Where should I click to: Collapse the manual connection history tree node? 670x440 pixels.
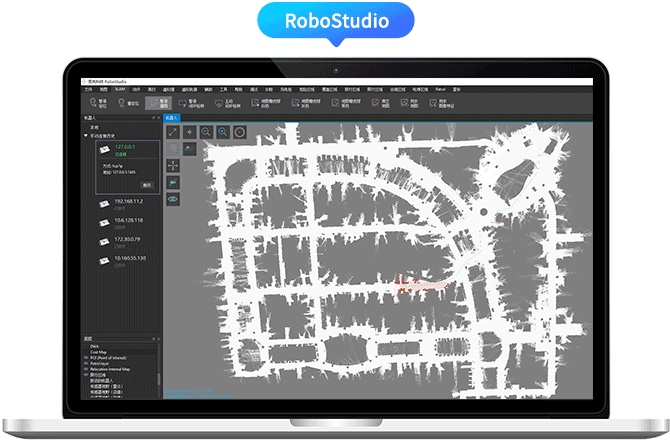[86, 135]
